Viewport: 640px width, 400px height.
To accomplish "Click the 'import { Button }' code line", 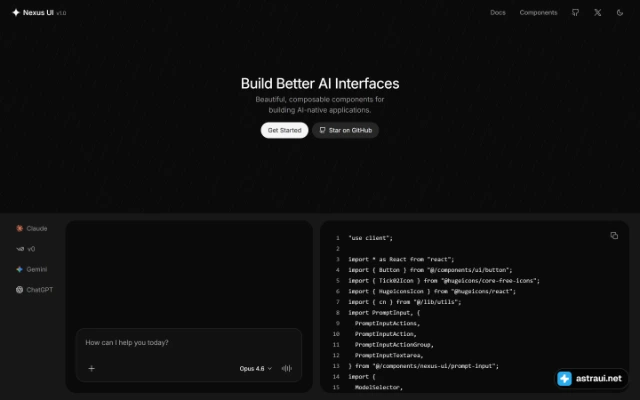I will (430, 270).
